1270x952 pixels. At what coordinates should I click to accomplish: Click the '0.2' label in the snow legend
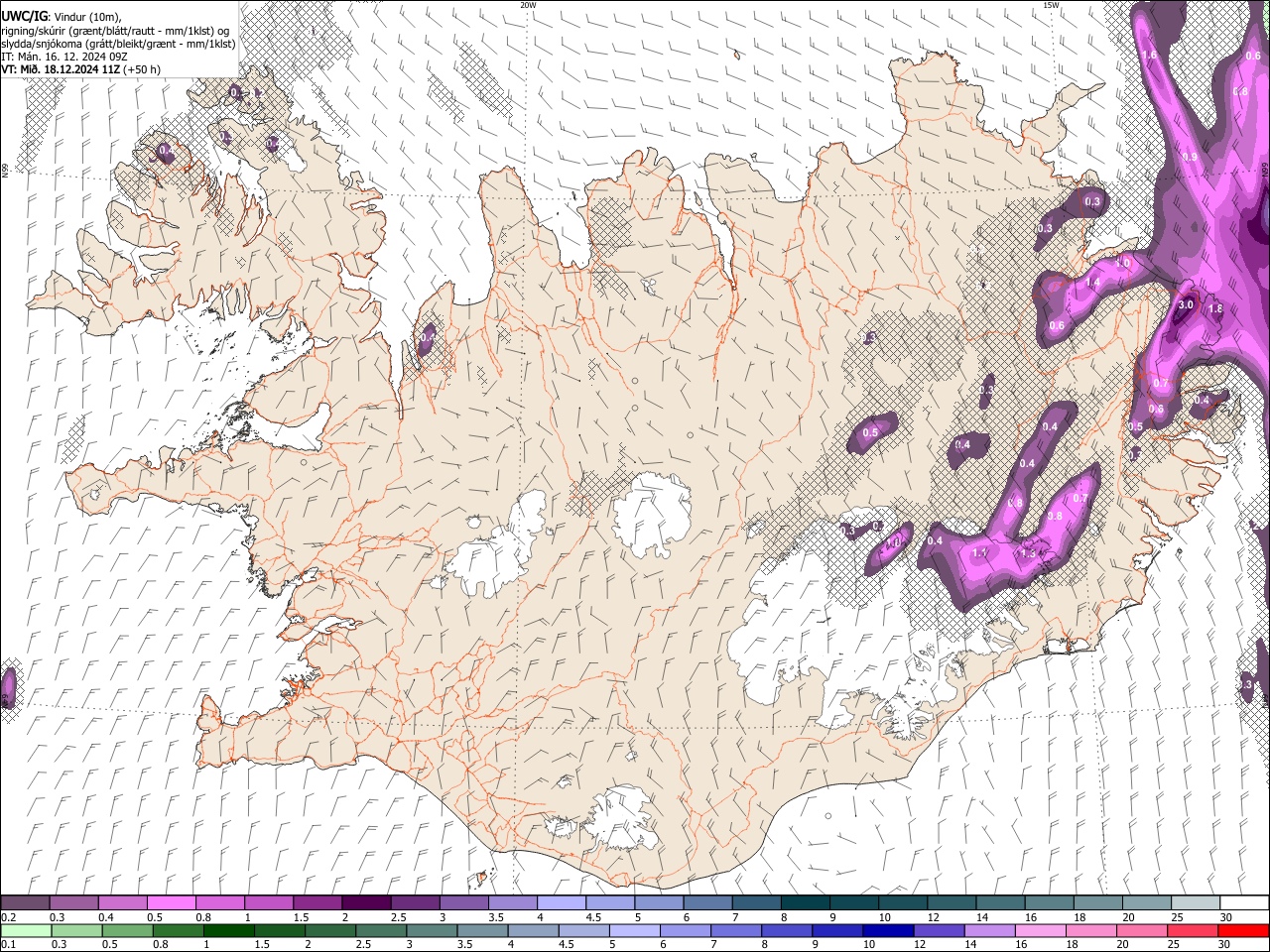click(x=9, y=917)
